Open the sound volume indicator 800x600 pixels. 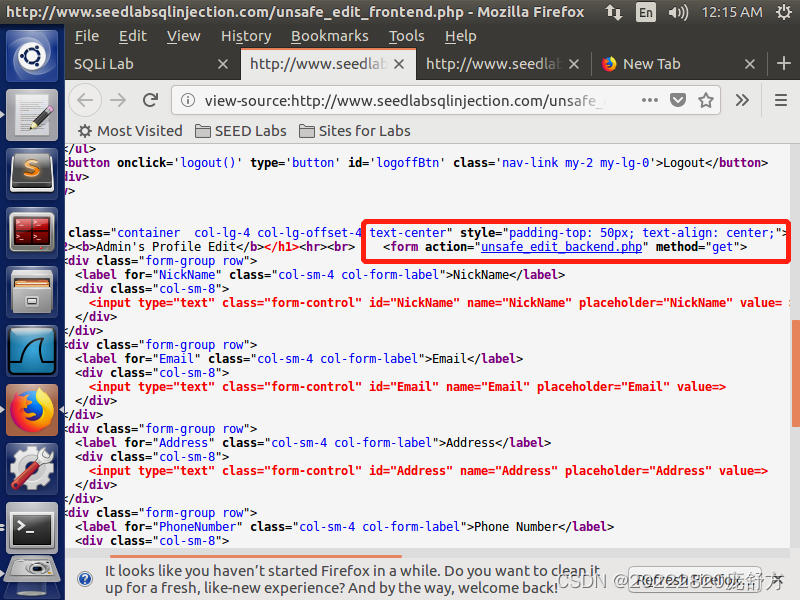tap(678, 12)
